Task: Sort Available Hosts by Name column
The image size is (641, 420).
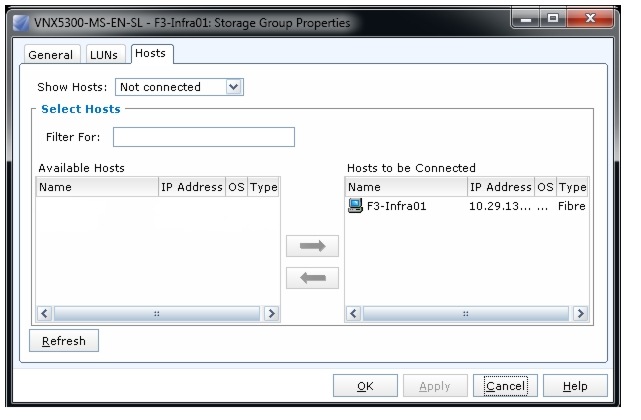Action: pyautogui.click(x=97, y=187)
